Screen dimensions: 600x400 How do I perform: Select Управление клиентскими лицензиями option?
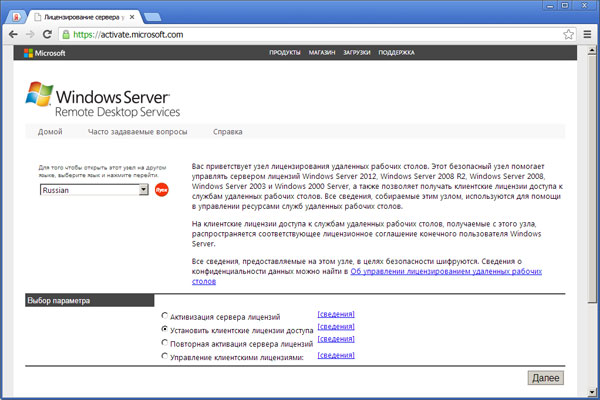165,356
